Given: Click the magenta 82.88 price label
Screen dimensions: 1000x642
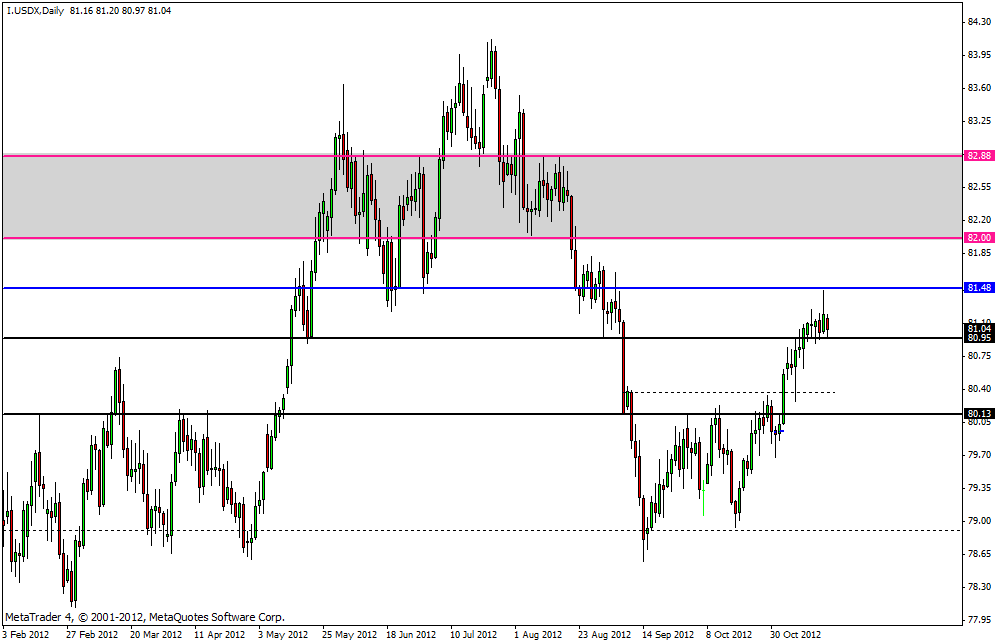Looking at the screenshot, I should pos(979,156).
